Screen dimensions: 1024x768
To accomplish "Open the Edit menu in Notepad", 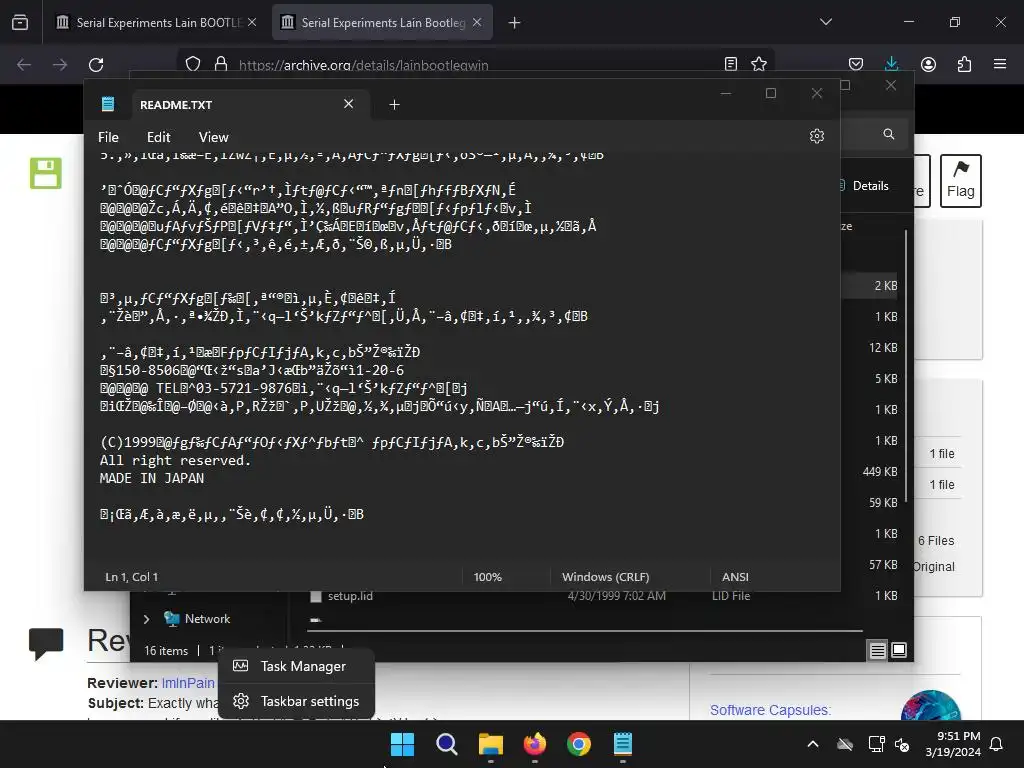I will [158, 137].
